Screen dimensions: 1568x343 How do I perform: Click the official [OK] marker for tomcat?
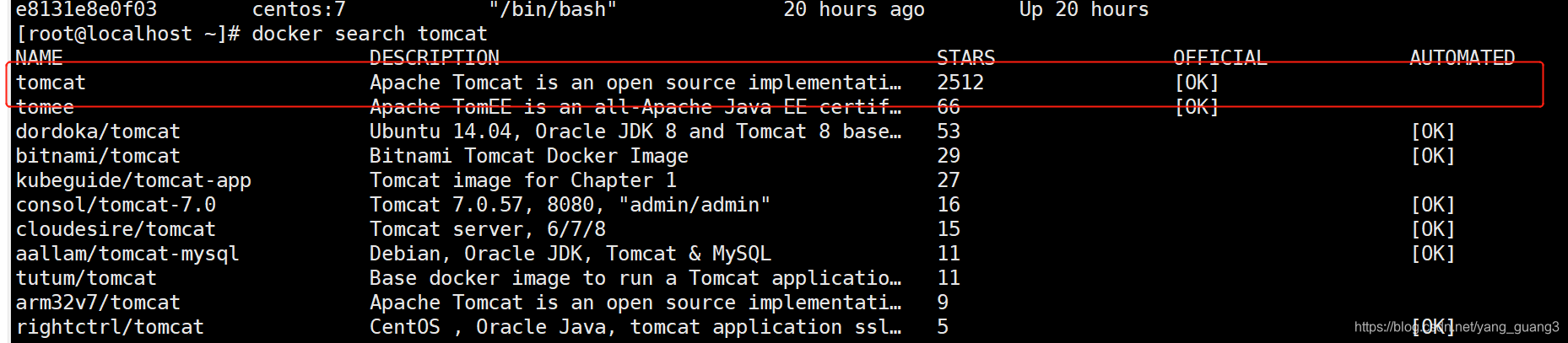pos(1197,83)
